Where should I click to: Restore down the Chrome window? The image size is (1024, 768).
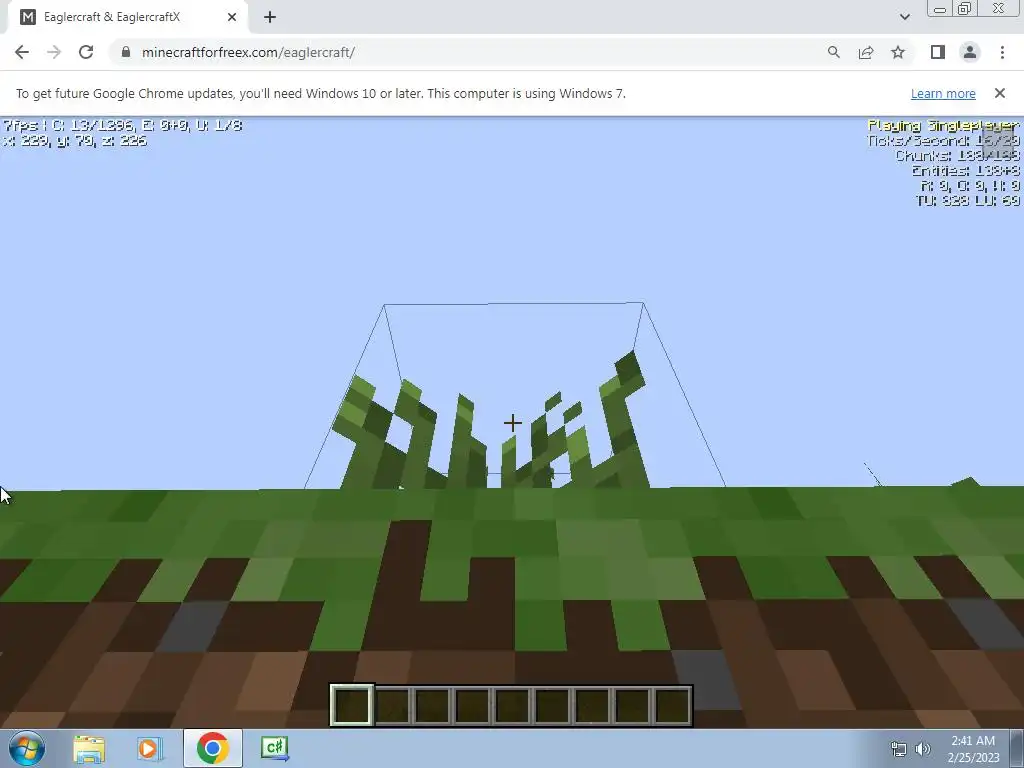pyautogui.click(x=964, y=9)
